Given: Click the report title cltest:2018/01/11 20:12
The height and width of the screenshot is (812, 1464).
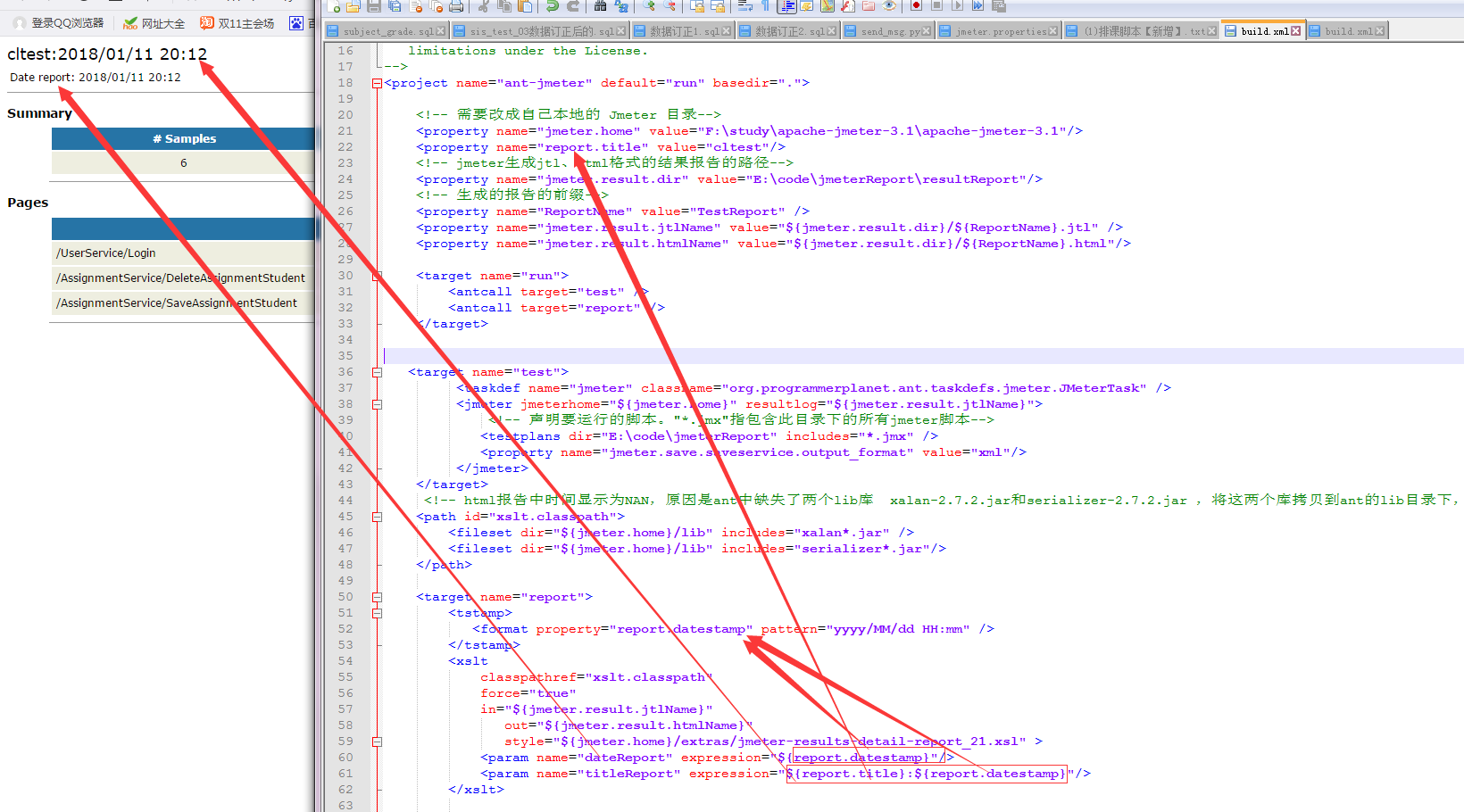Looking at the screenshot, I should [x=107, y=54].
